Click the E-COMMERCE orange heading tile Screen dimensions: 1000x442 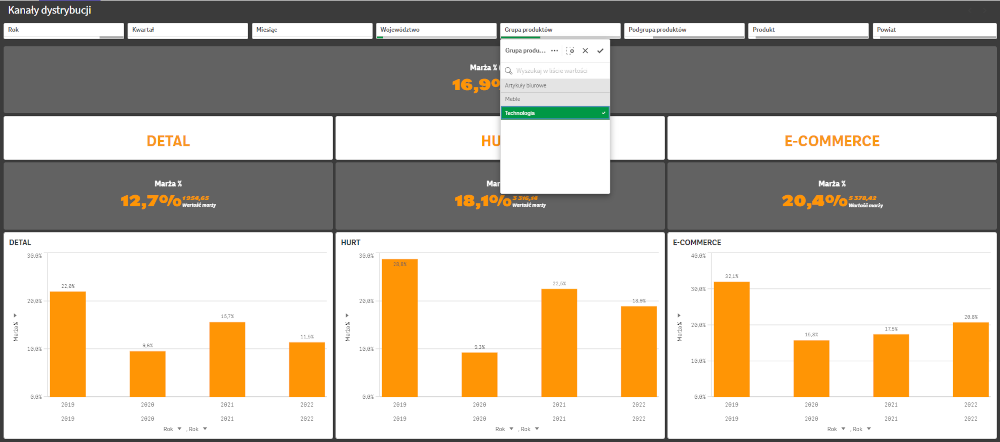832,138
